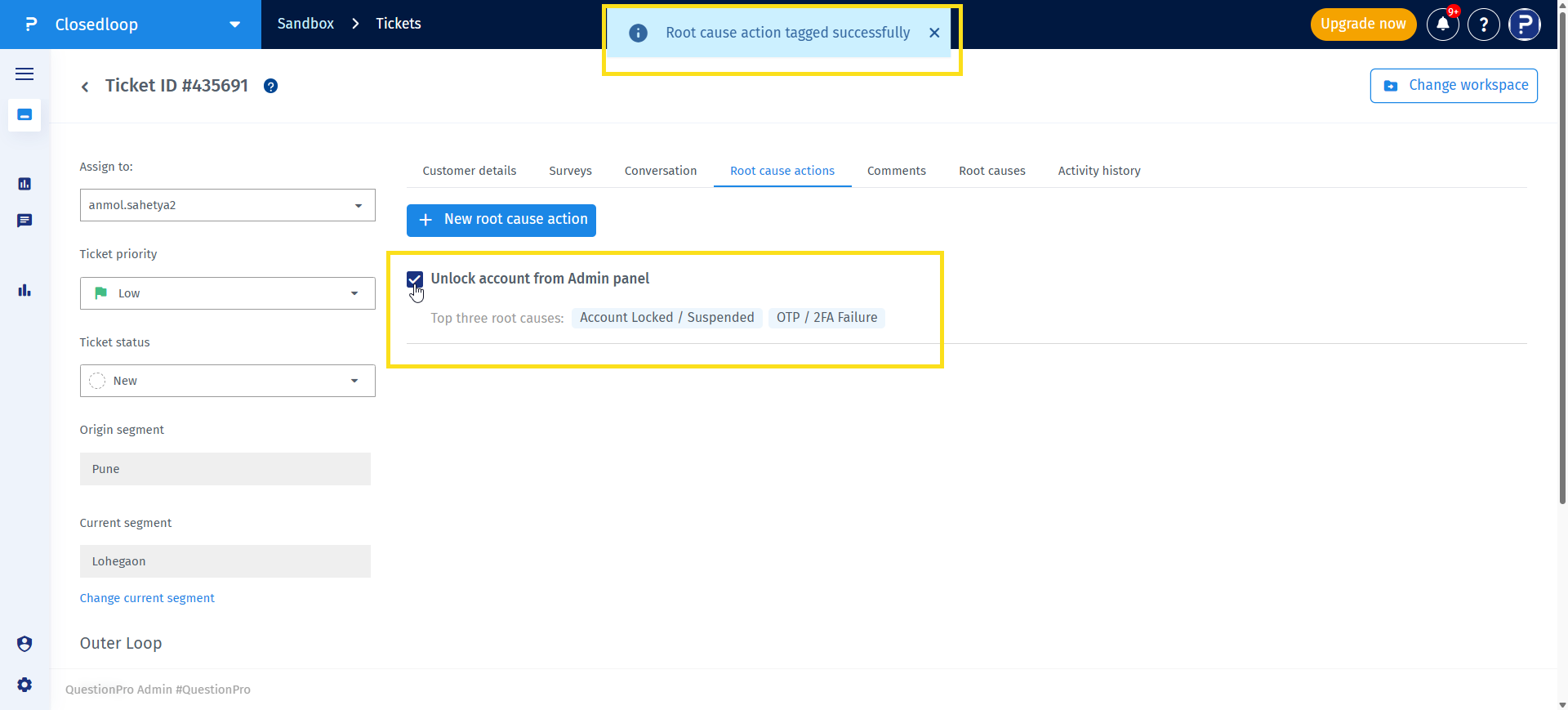
Task: Click the Change workspace button
Action: (x=1454, y=86)
